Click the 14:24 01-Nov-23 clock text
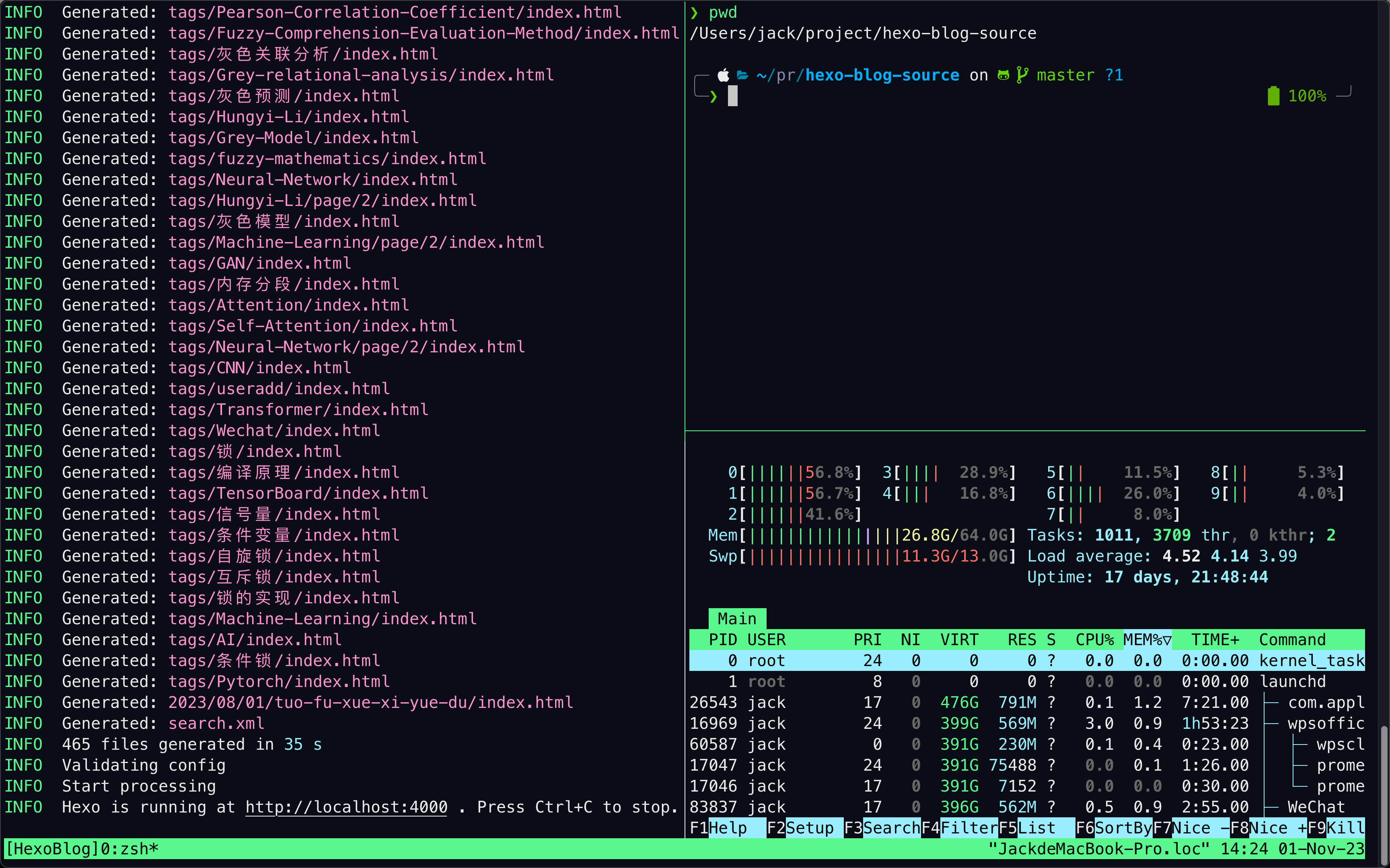This screenshot has height=868, width=1390. tap(1293, 849)
